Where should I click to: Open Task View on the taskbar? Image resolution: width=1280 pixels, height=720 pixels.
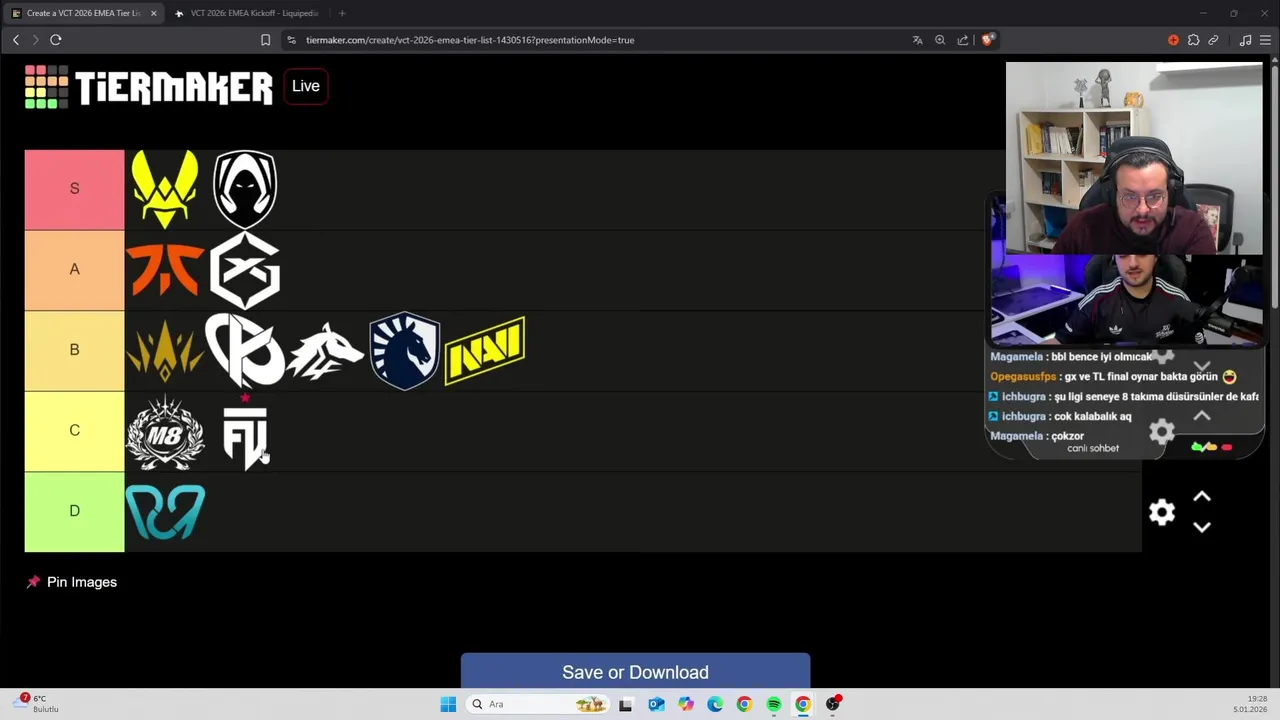click(x=626, y=704)
